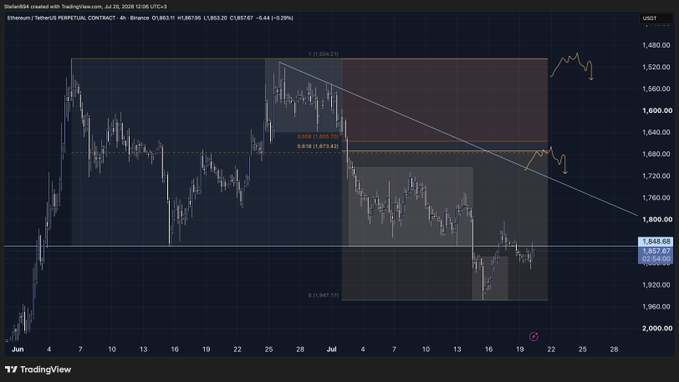The image size is (679, 382).
Task: Click the Ethereum / TetherUS PERPETUAL CONTRACT title
Action: (61, 18)
